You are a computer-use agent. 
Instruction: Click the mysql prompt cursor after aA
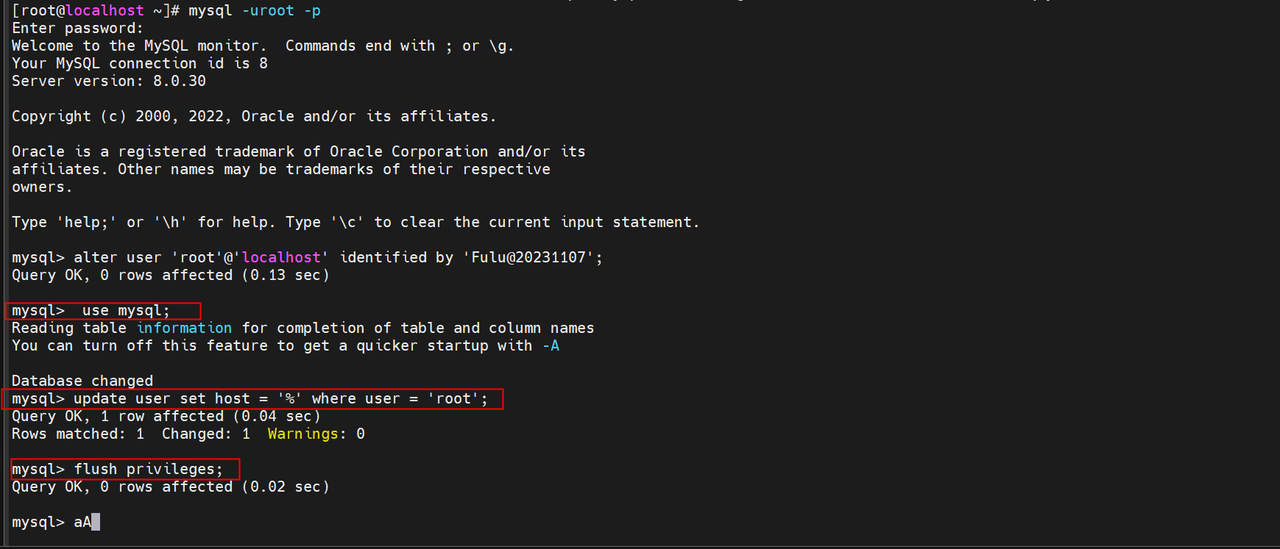tap(95, 522)
